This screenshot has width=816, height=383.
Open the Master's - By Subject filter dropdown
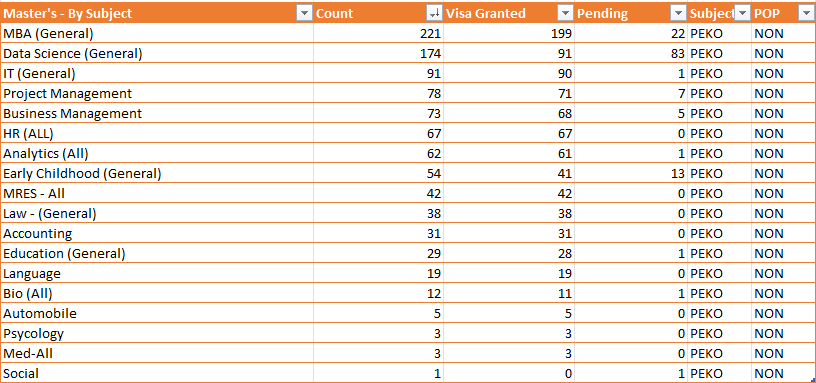click(x=304, y=13)
